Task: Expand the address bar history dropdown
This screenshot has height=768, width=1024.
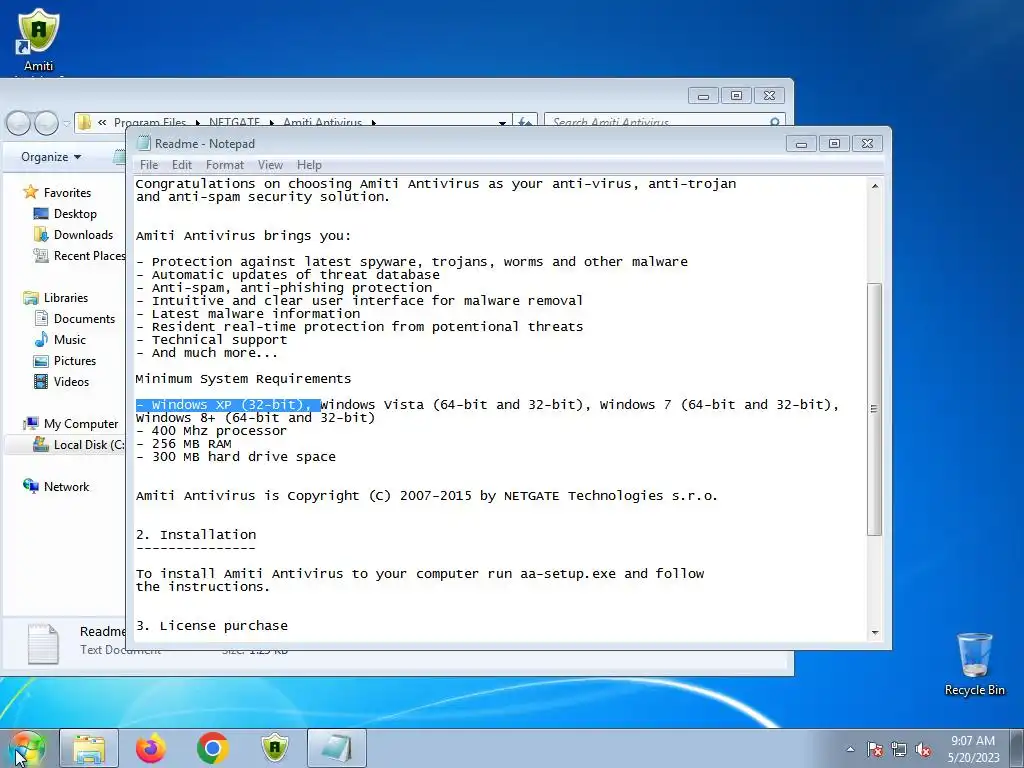Action: pyautogui.click(x=502, y=122)
